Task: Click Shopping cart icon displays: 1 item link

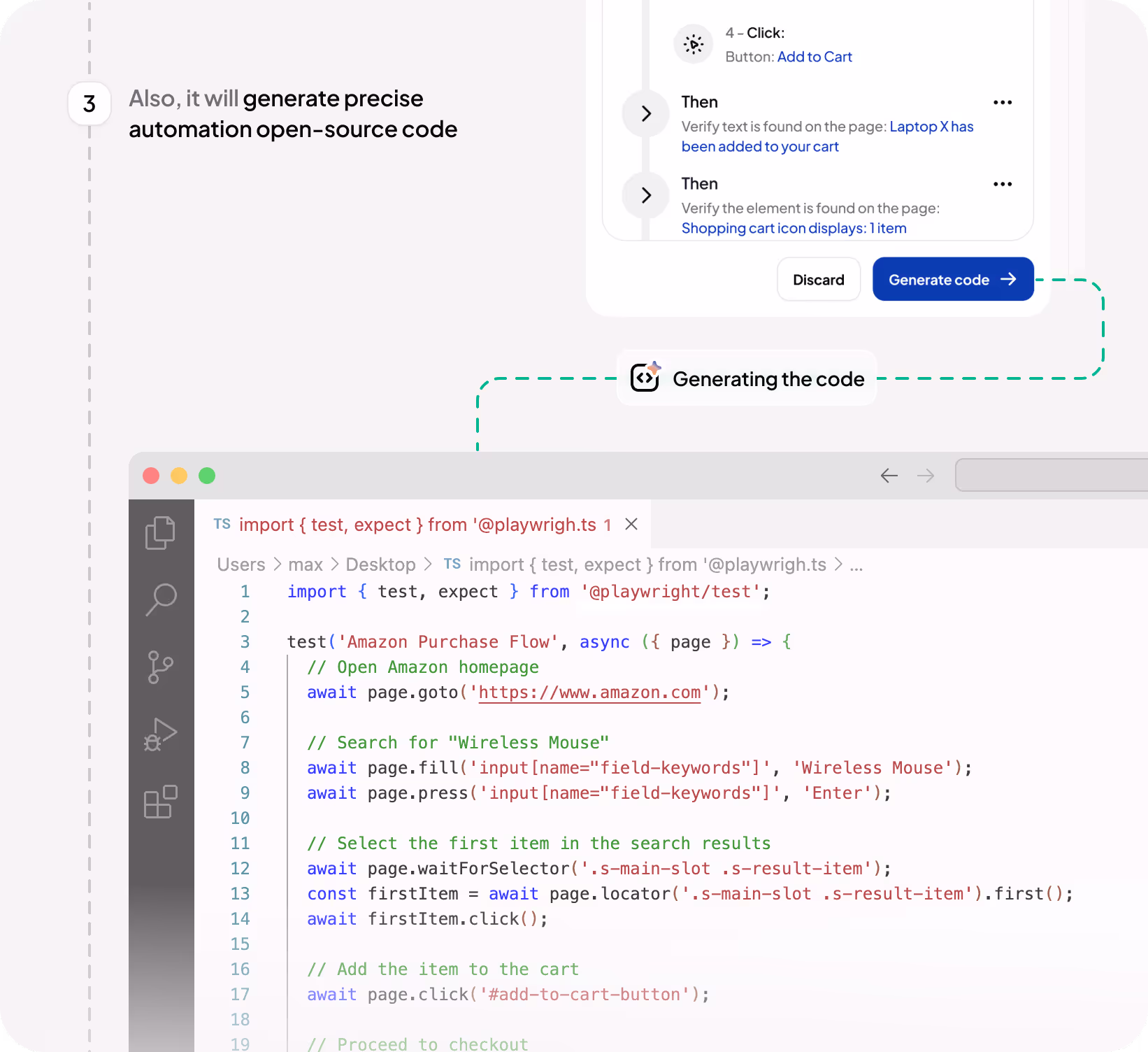Action: 794,228
